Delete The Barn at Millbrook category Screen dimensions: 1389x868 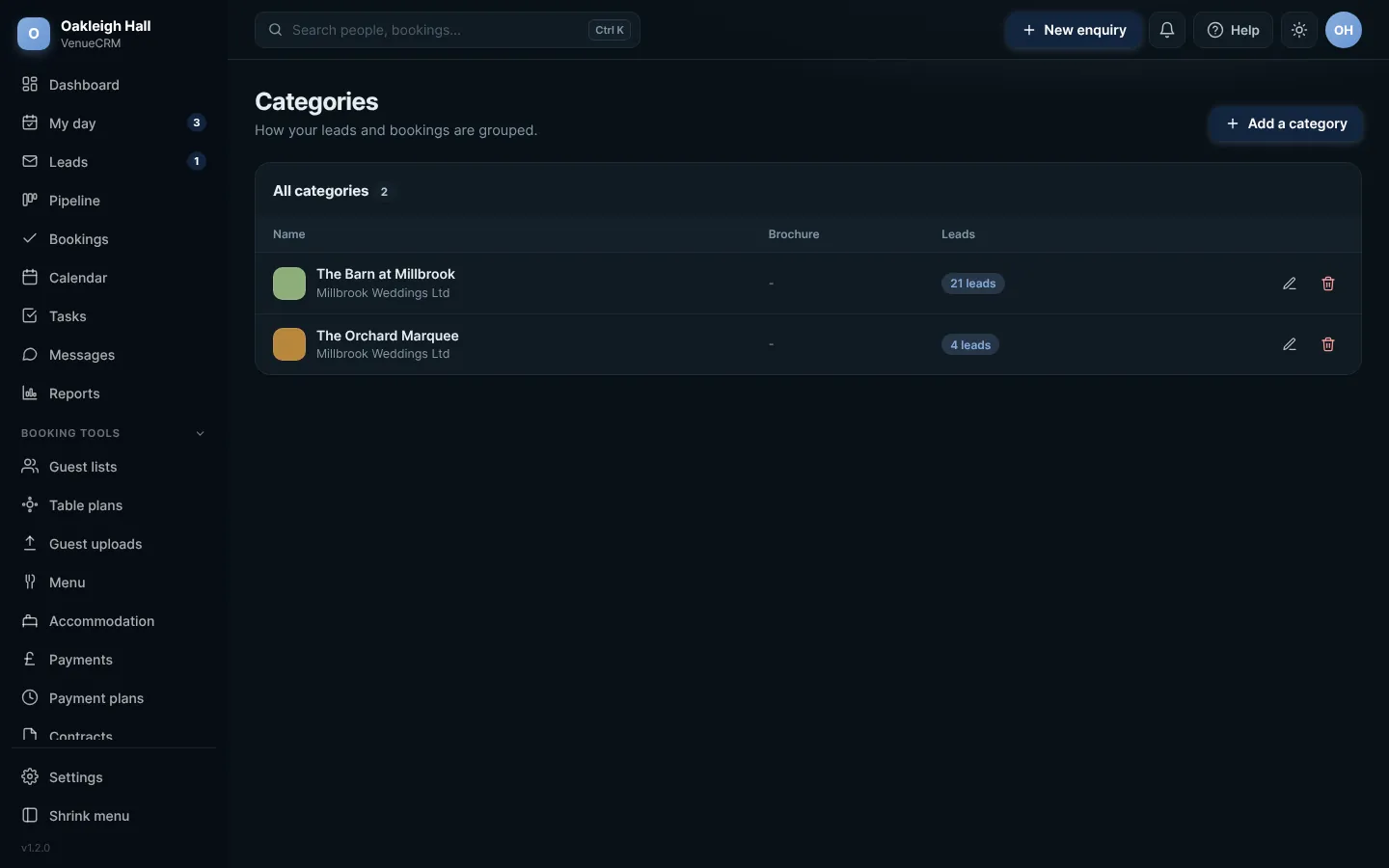point(1328,284)
